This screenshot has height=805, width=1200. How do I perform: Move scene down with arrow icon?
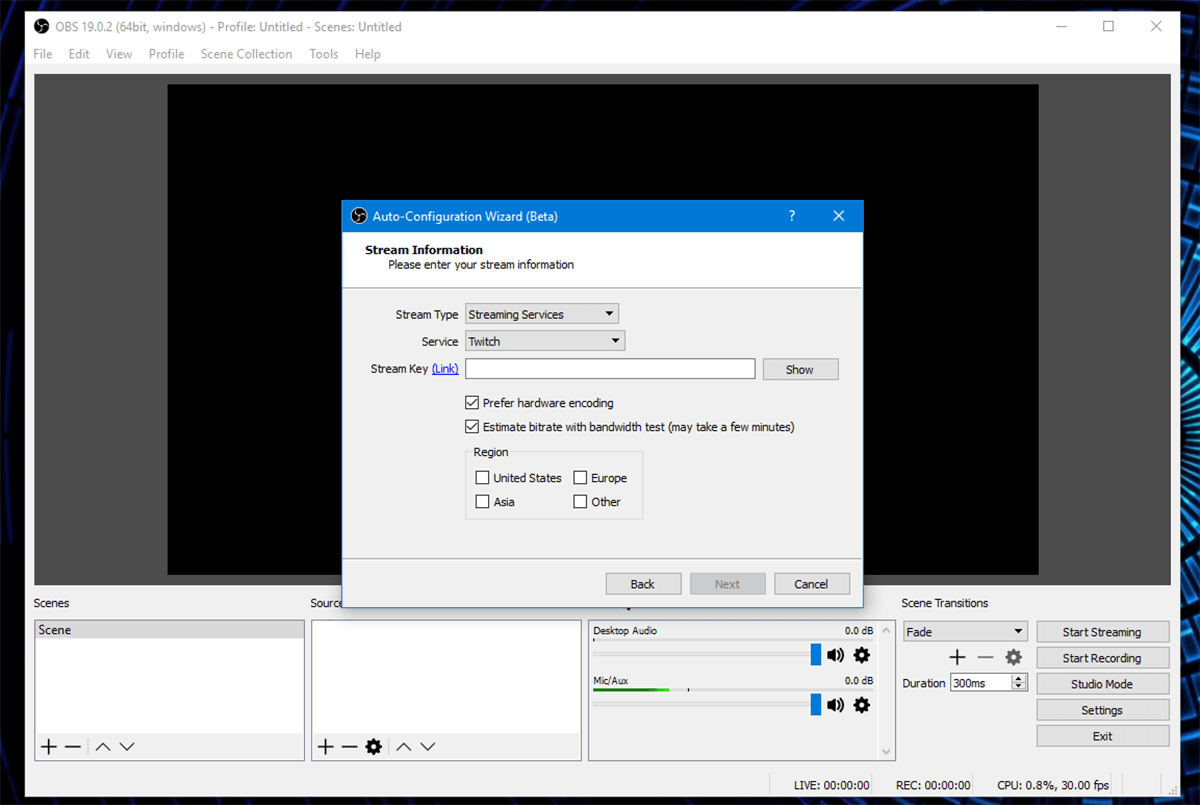tap(127, 746)
